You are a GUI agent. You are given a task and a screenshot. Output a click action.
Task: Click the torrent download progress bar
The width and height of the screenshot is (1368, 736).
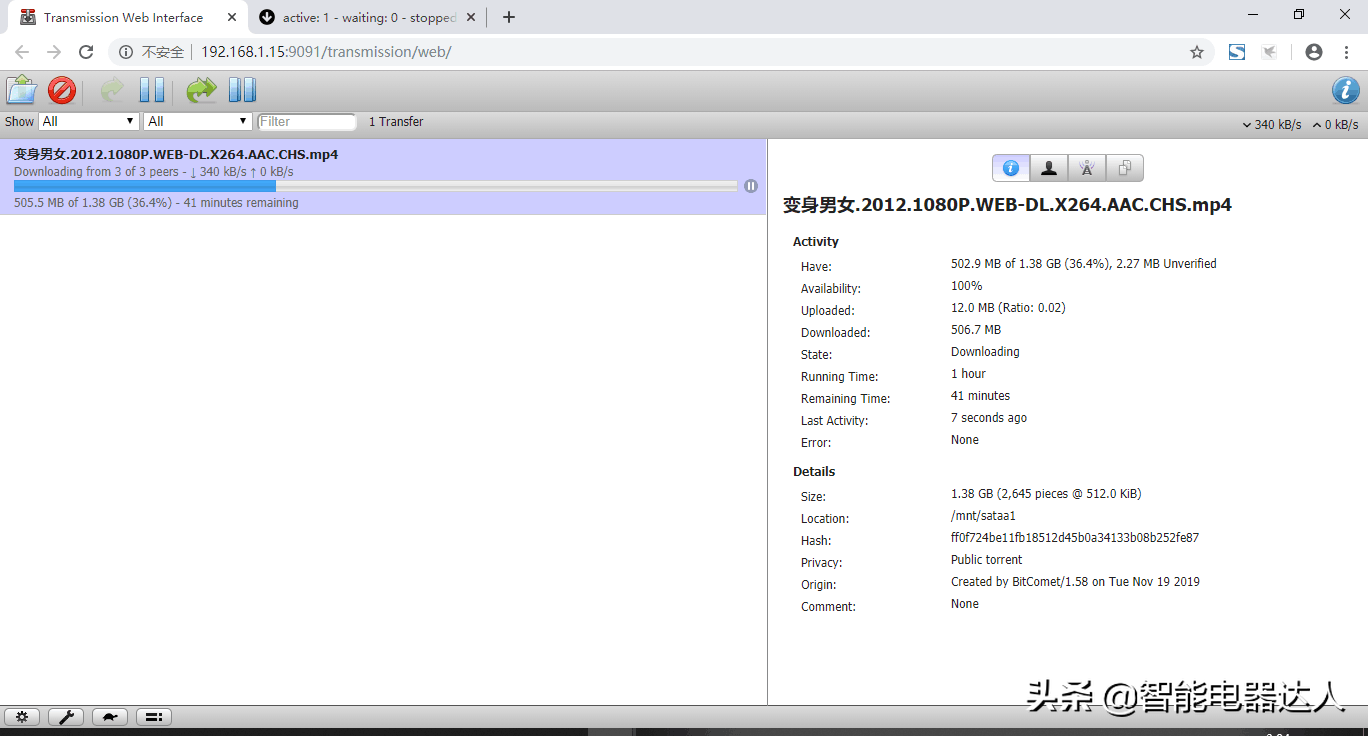click(x=375, y=186)
